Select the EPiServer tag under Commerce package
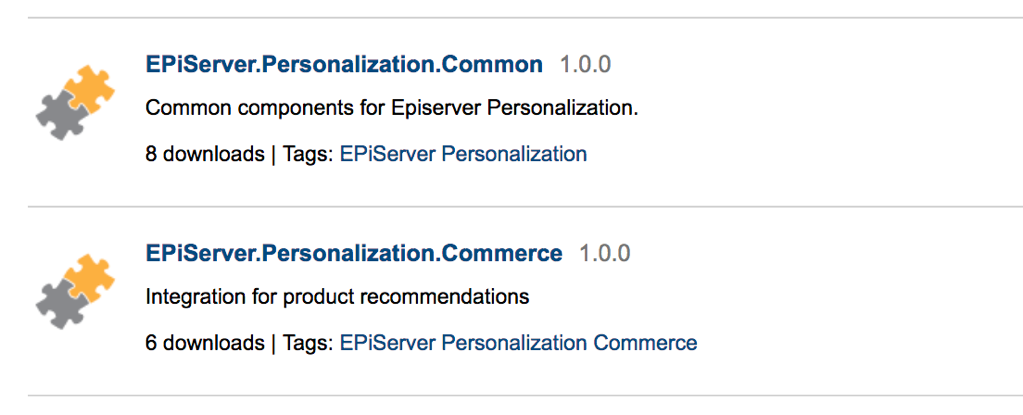1023x415 pixels. tap(387, 343)
